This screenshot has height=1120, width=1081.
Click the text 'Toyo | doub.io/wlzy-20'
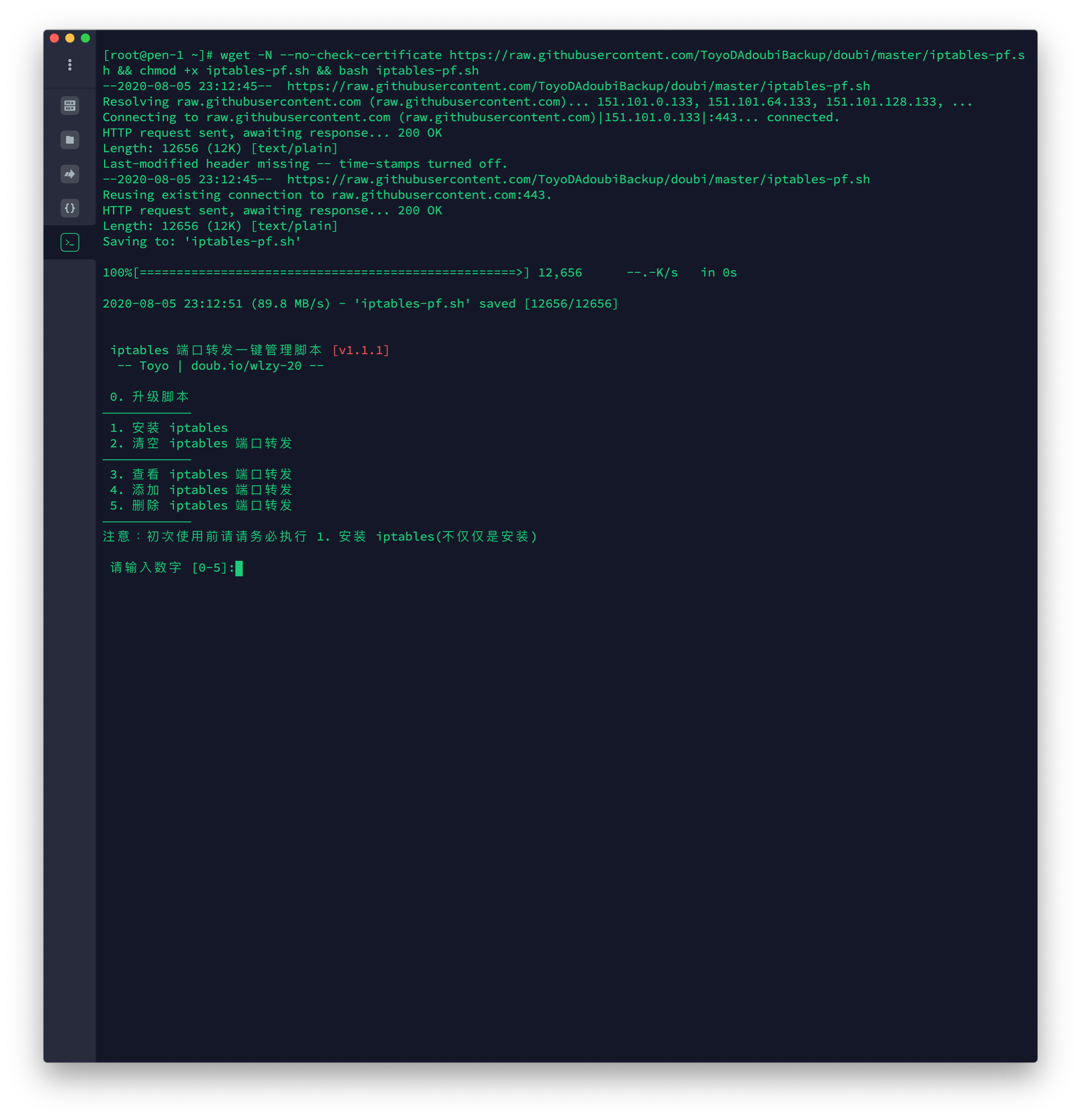pyautogui.click(x=221, y=366)
